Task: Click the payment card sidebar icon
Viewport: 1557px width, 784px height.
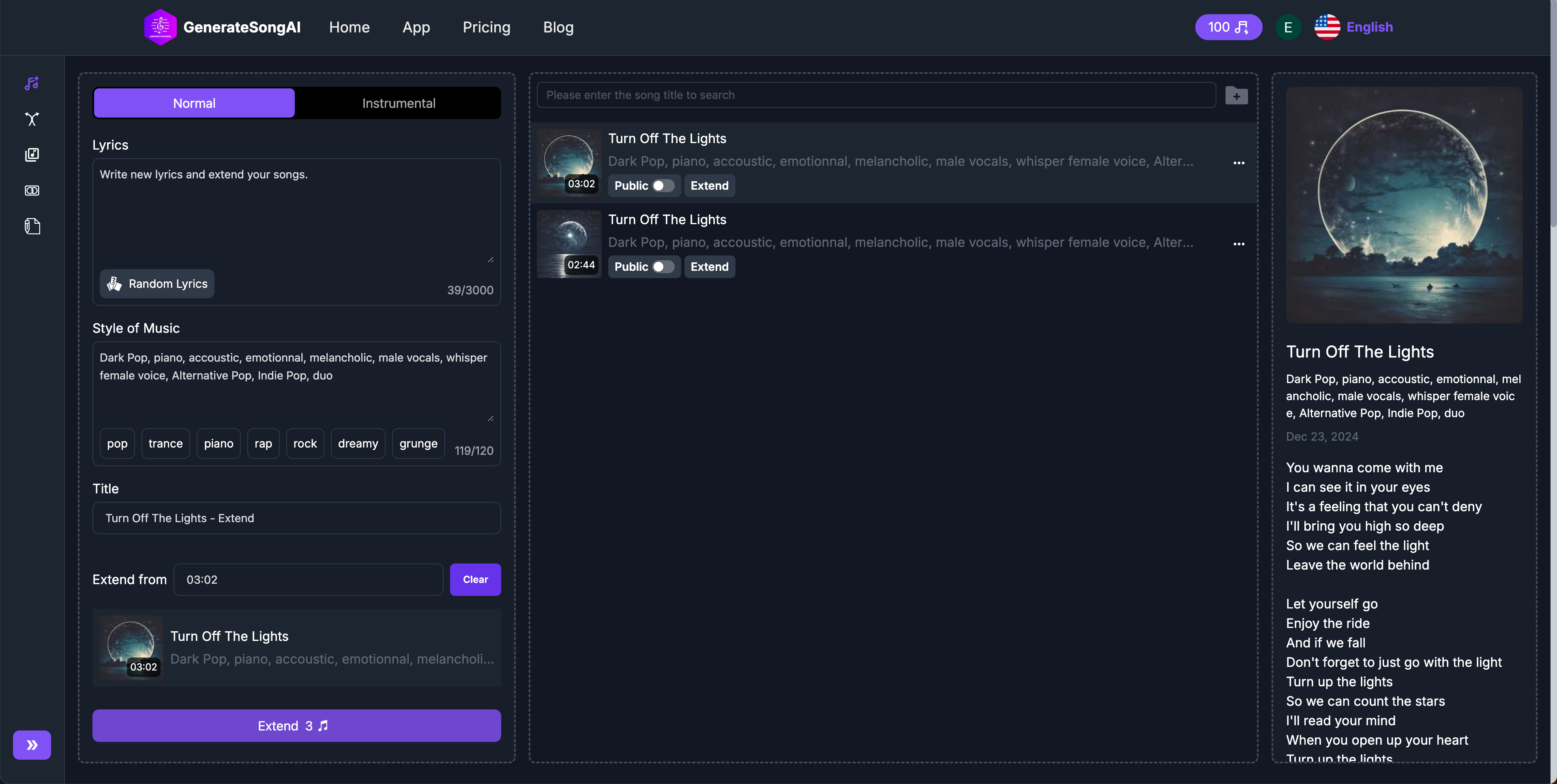Action: 32,191
